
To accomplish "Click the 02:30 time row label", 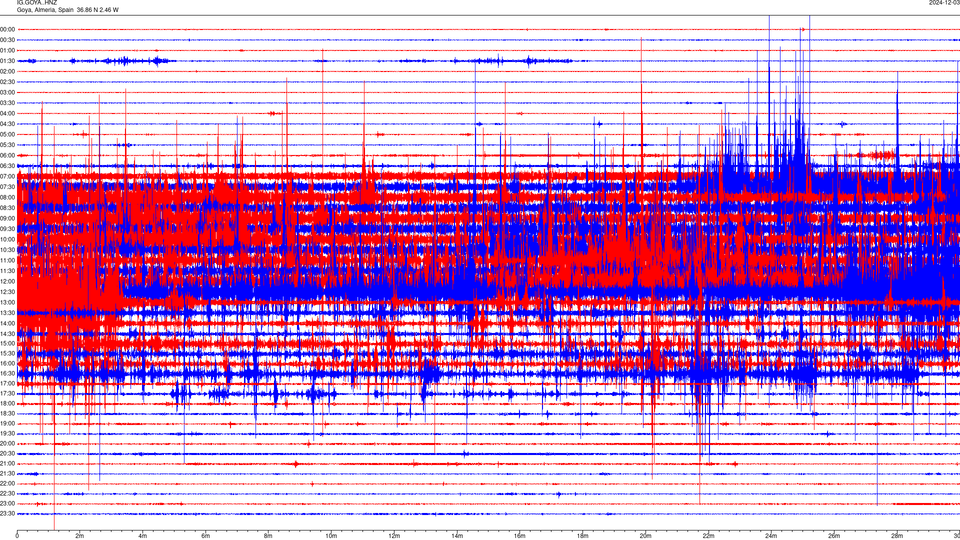I will [x=8, y=82].
